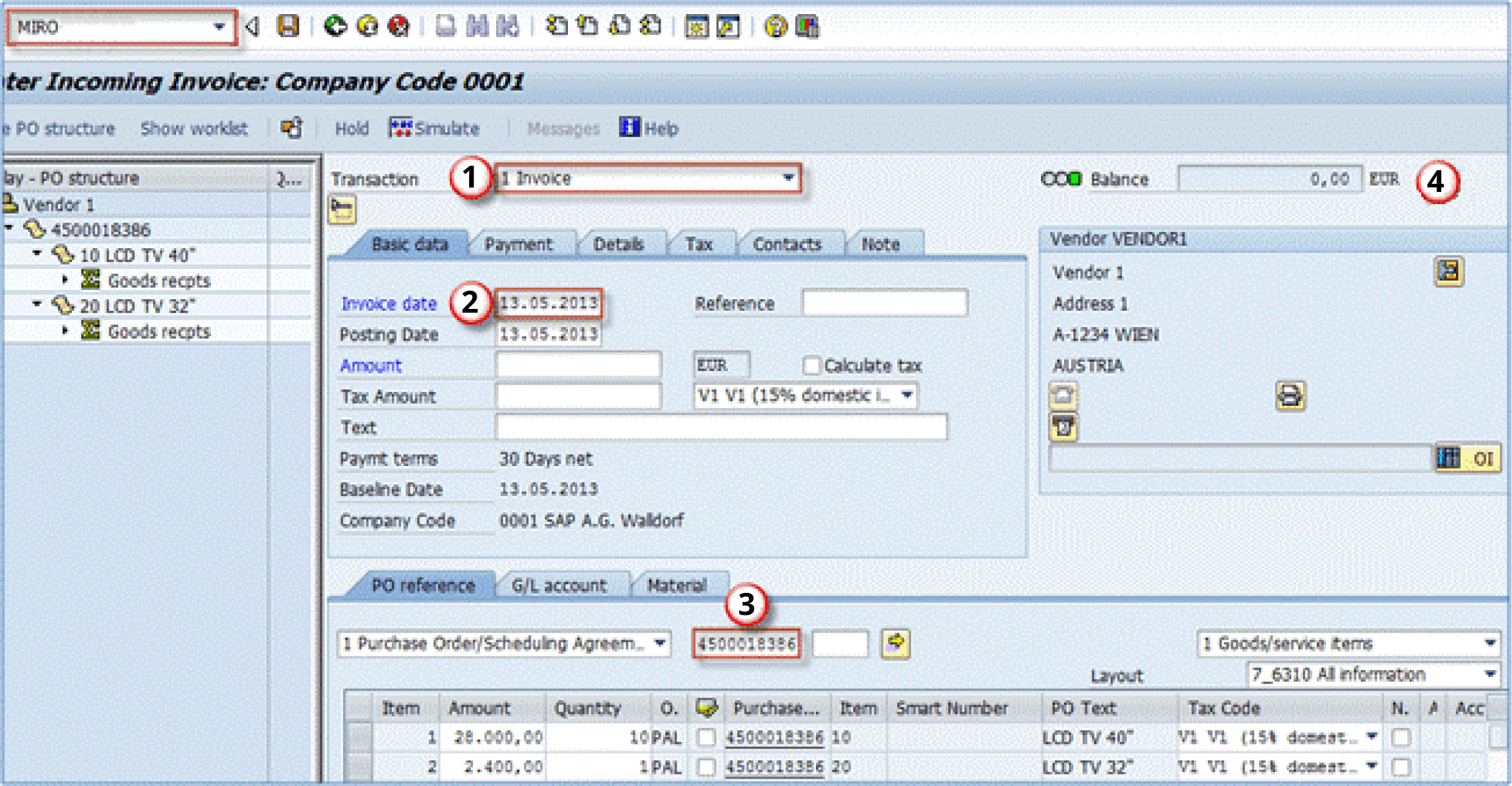Viewport: 1512px width, 786px height.
Task: Tick the N. column checkbox for LCD TV 40" row
Action: 1401,737
